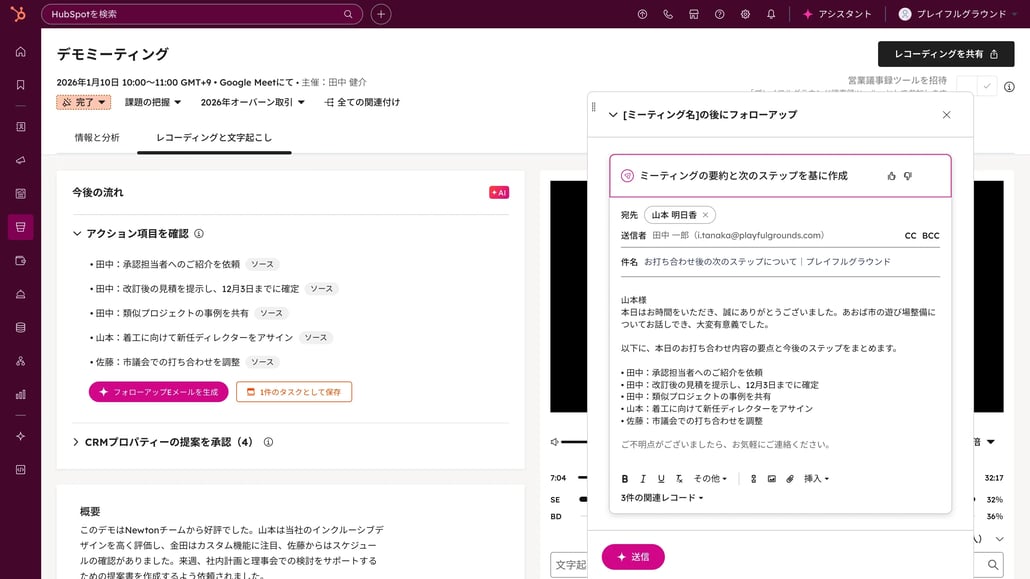Open the settings gear in top bar

tap(745, 14)
